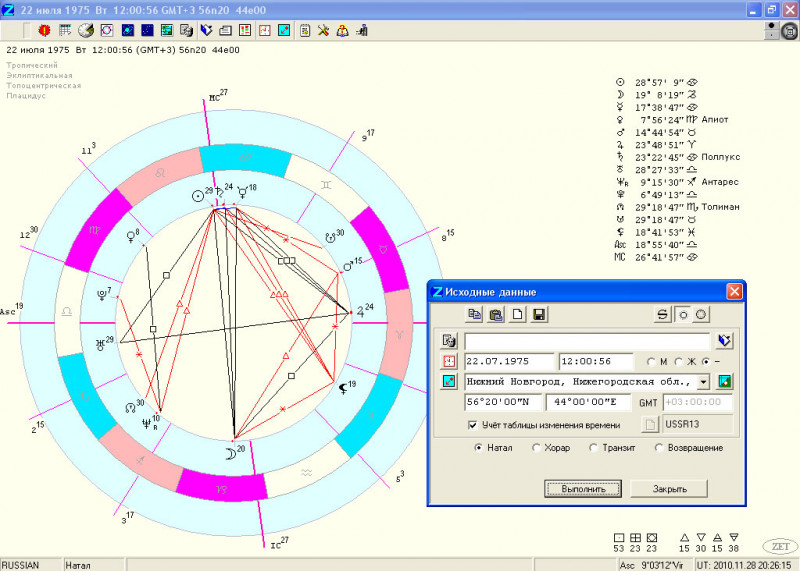Click the pie-chart disk icon in toolbar
This screenshot has height=571, width=800.
click(86, 31)
